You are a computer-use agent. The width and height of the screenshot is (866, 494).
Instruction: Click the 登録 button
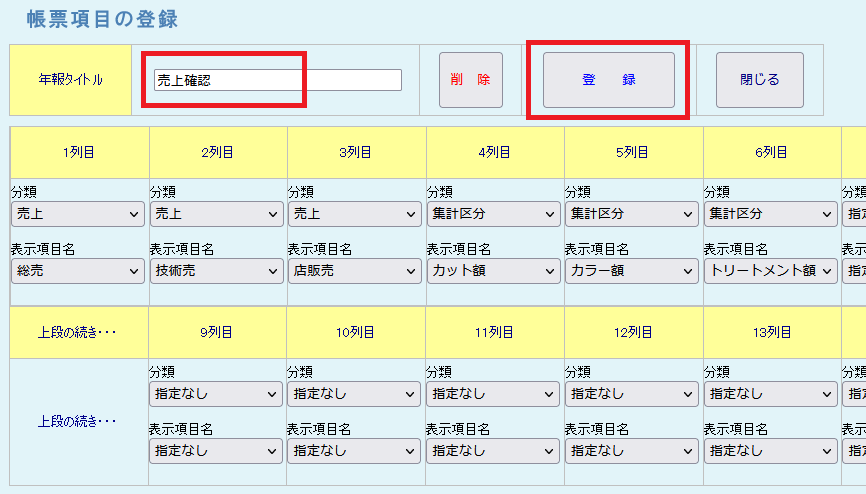coord(608,80)
